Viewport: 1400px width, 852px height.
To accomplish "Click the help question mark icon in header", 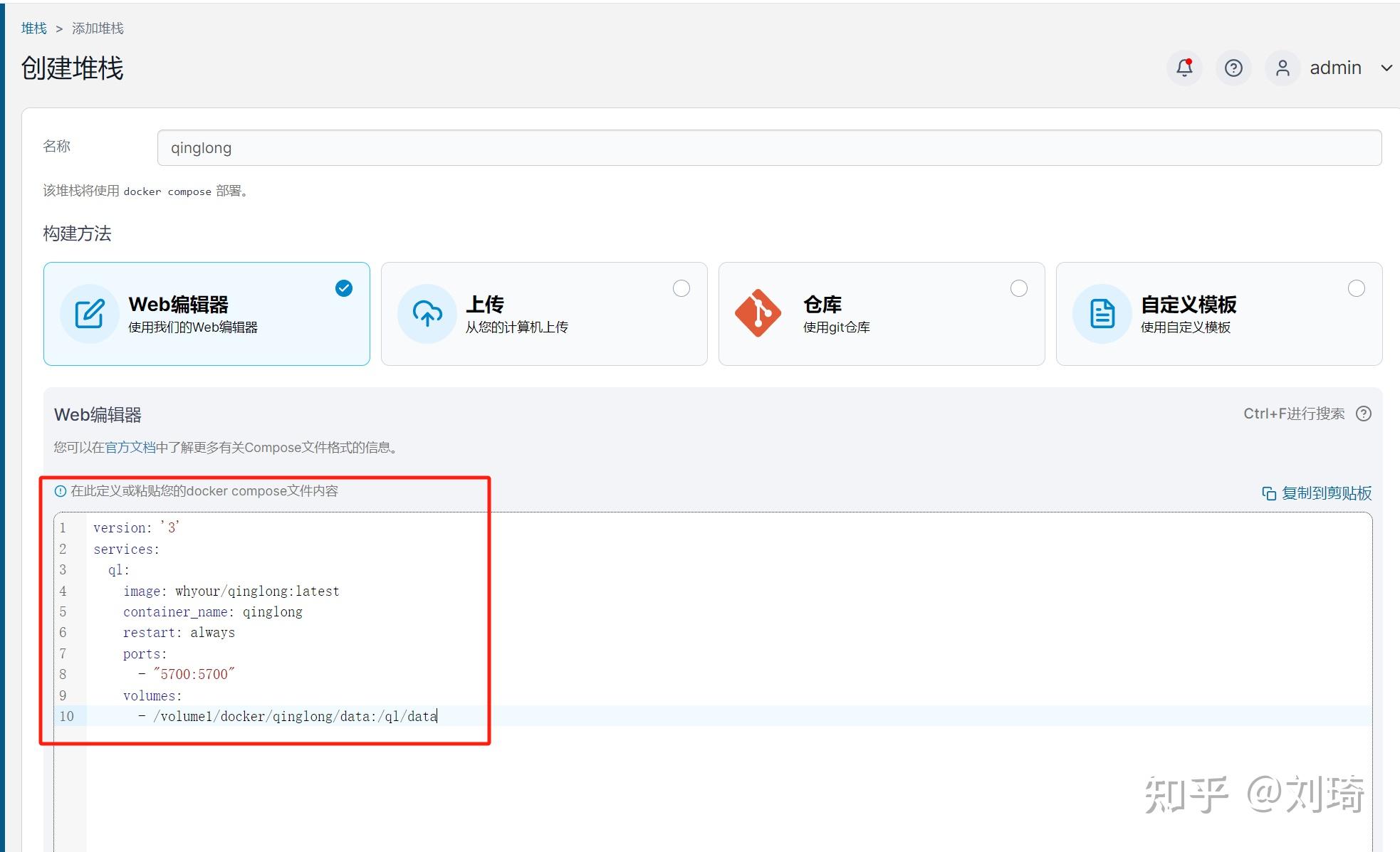I will 1233,68.
